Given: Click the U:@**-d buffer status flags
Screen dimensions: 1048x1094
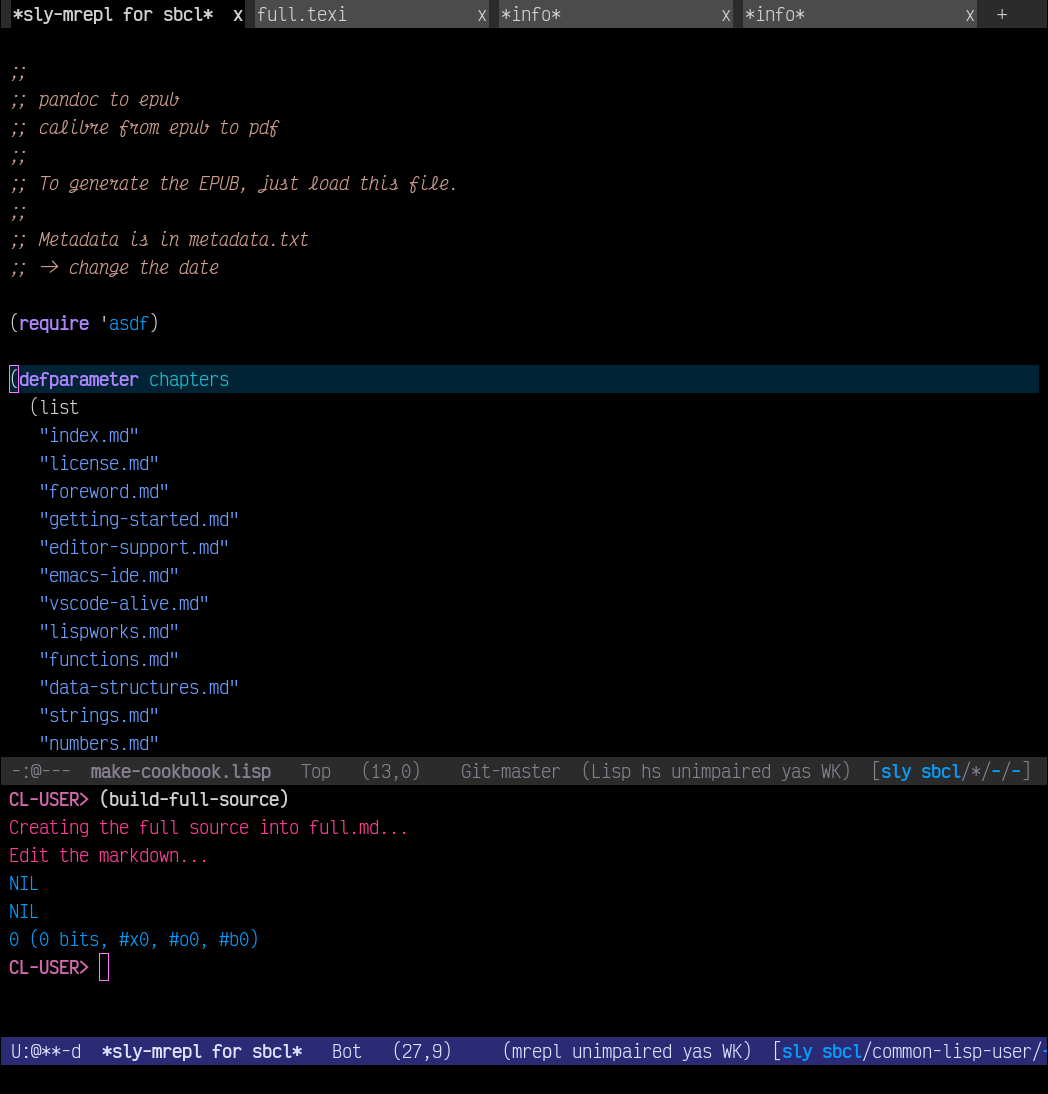Looking at the screenshot, I should [45, 1051].
